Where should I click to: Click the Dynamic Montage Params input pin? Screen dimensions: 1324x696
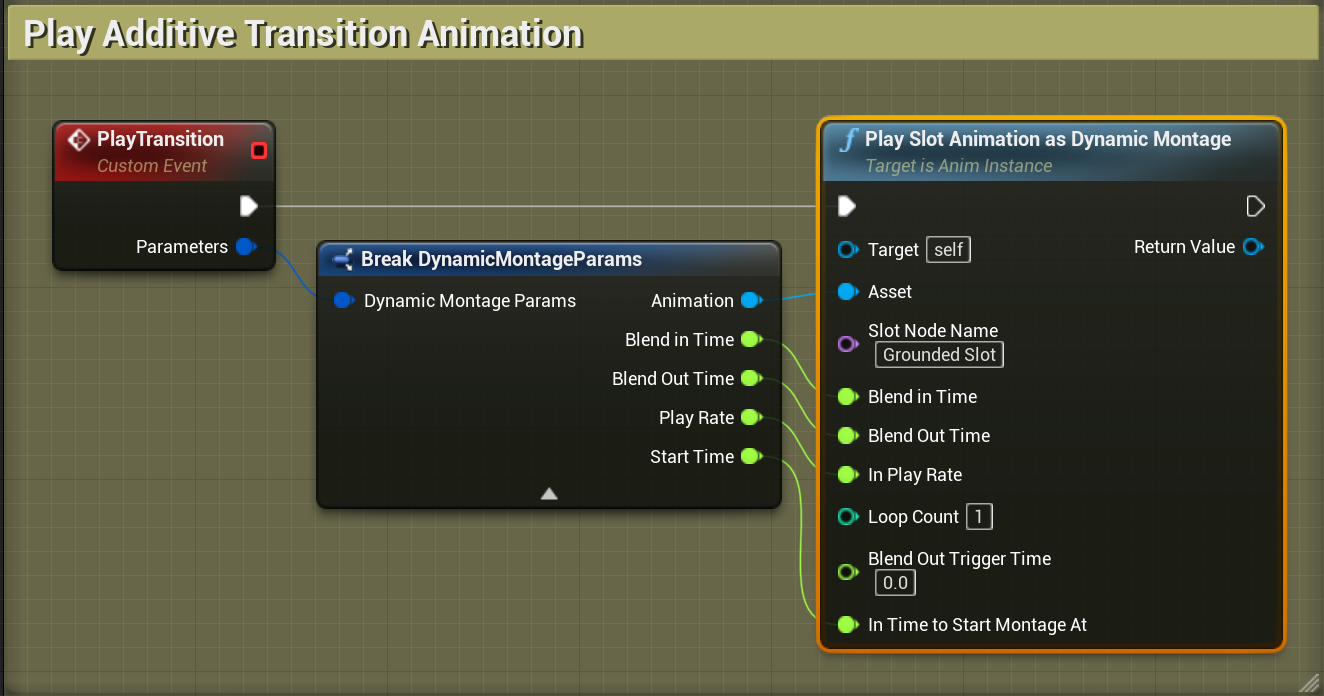pyautogui.click(x=344, y=300)
